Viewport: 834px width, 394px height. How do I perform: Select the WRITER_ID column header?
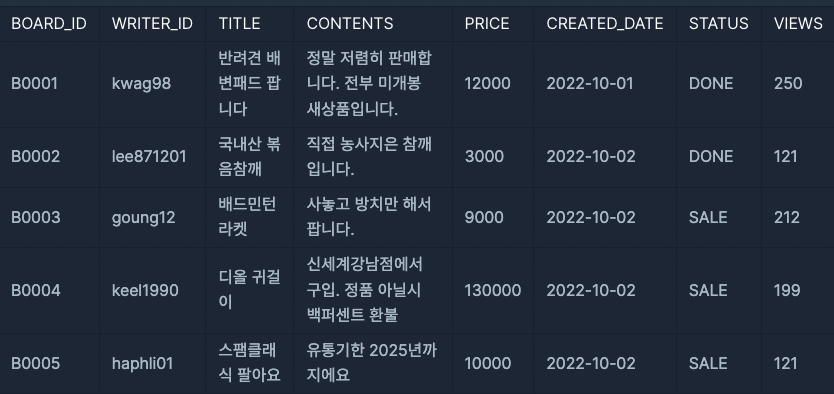point(152,23)
